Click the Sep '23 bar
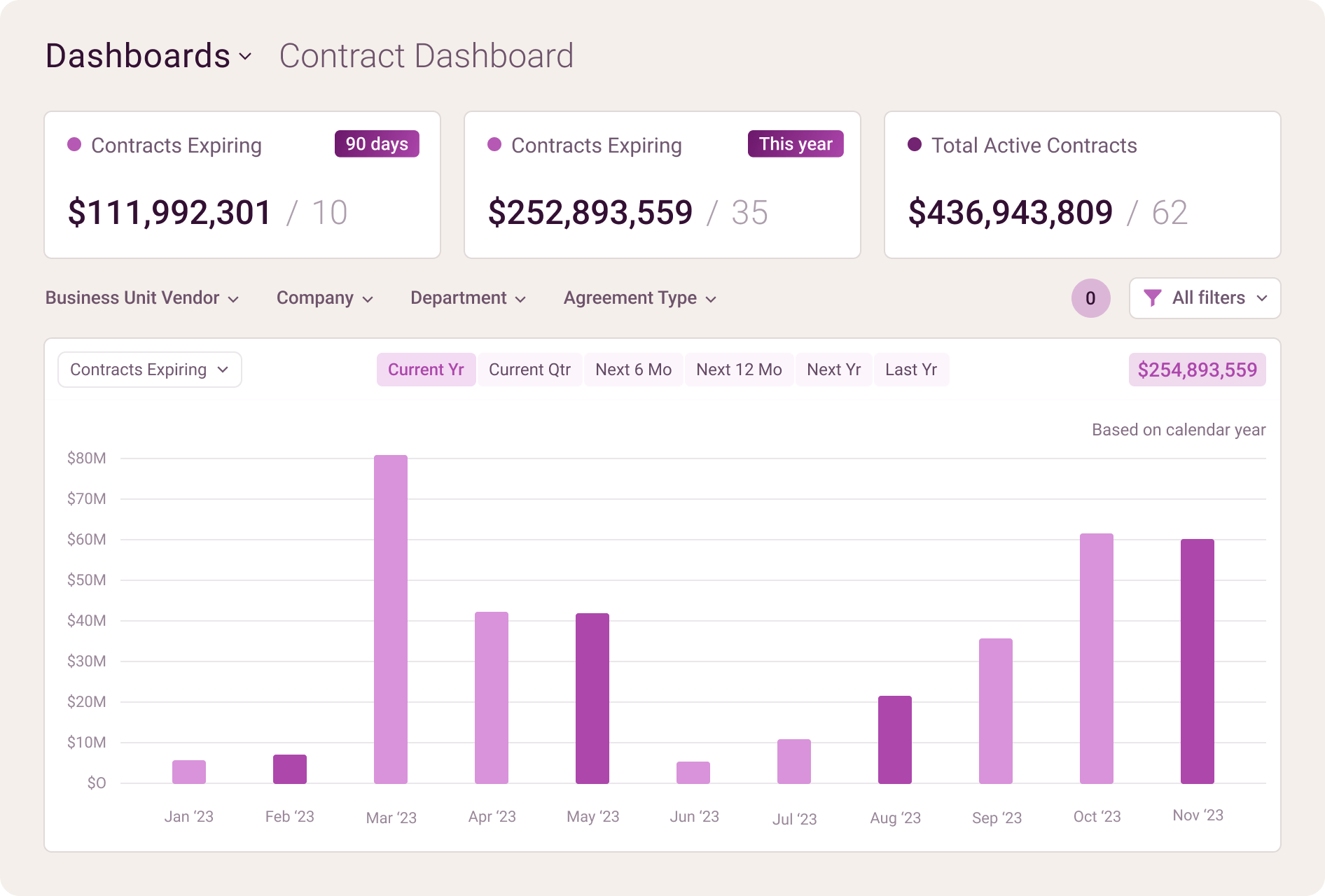The image size is (1325, 896). click(x=996, y=711)
